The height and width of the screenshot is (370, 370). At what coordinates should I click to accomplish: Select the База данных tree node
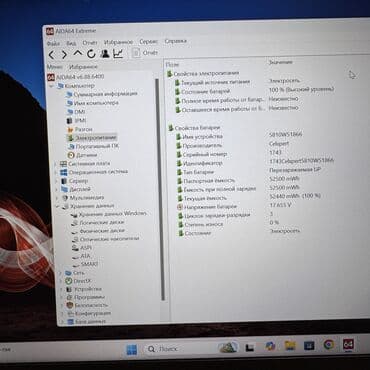click(x=86, y=322)
